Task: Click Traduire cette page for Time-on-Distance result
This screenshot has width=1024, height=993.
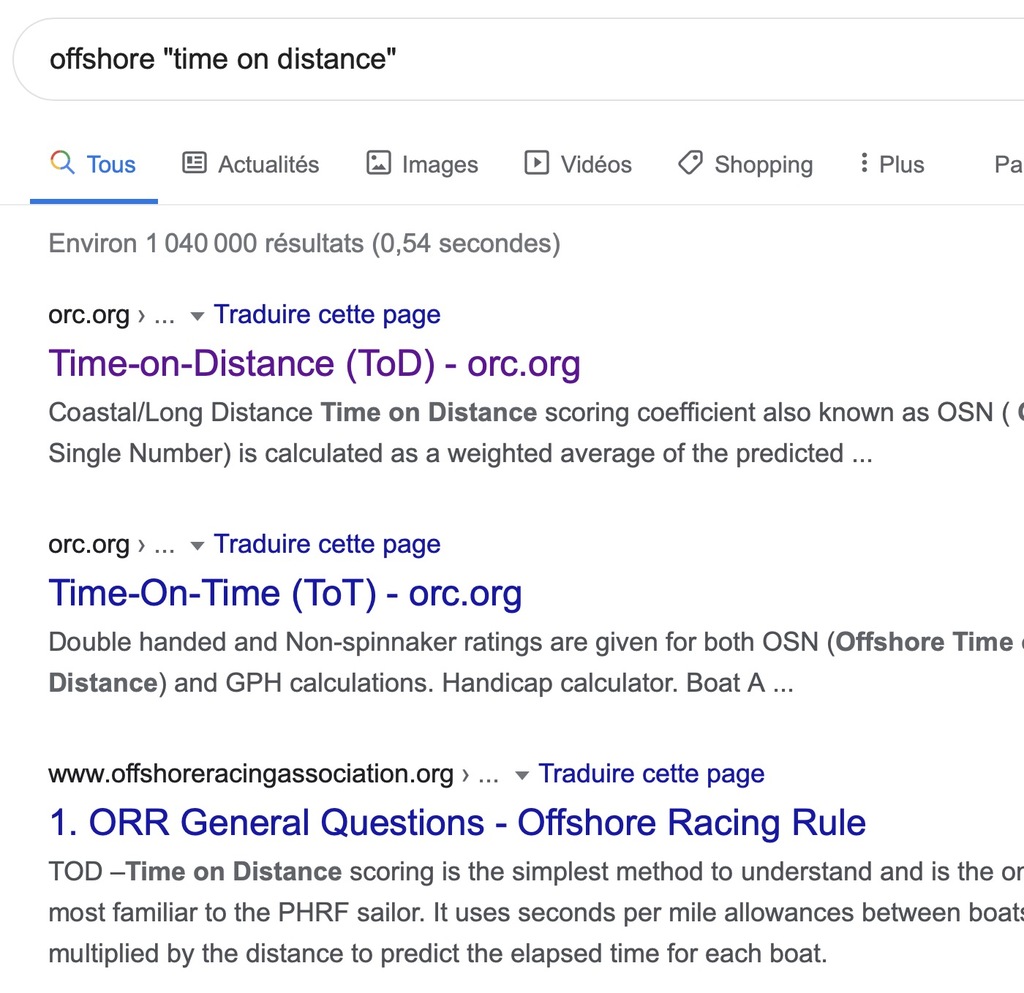Action: (327, 315)
